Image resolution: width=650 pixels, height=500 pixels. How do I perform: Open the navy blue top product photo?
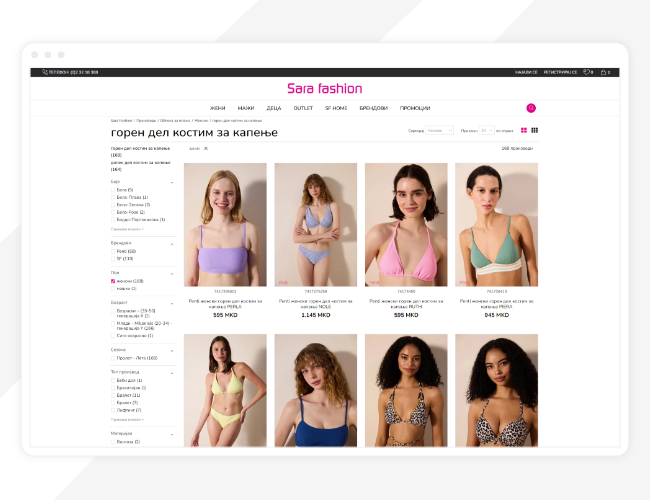[315, 390]
